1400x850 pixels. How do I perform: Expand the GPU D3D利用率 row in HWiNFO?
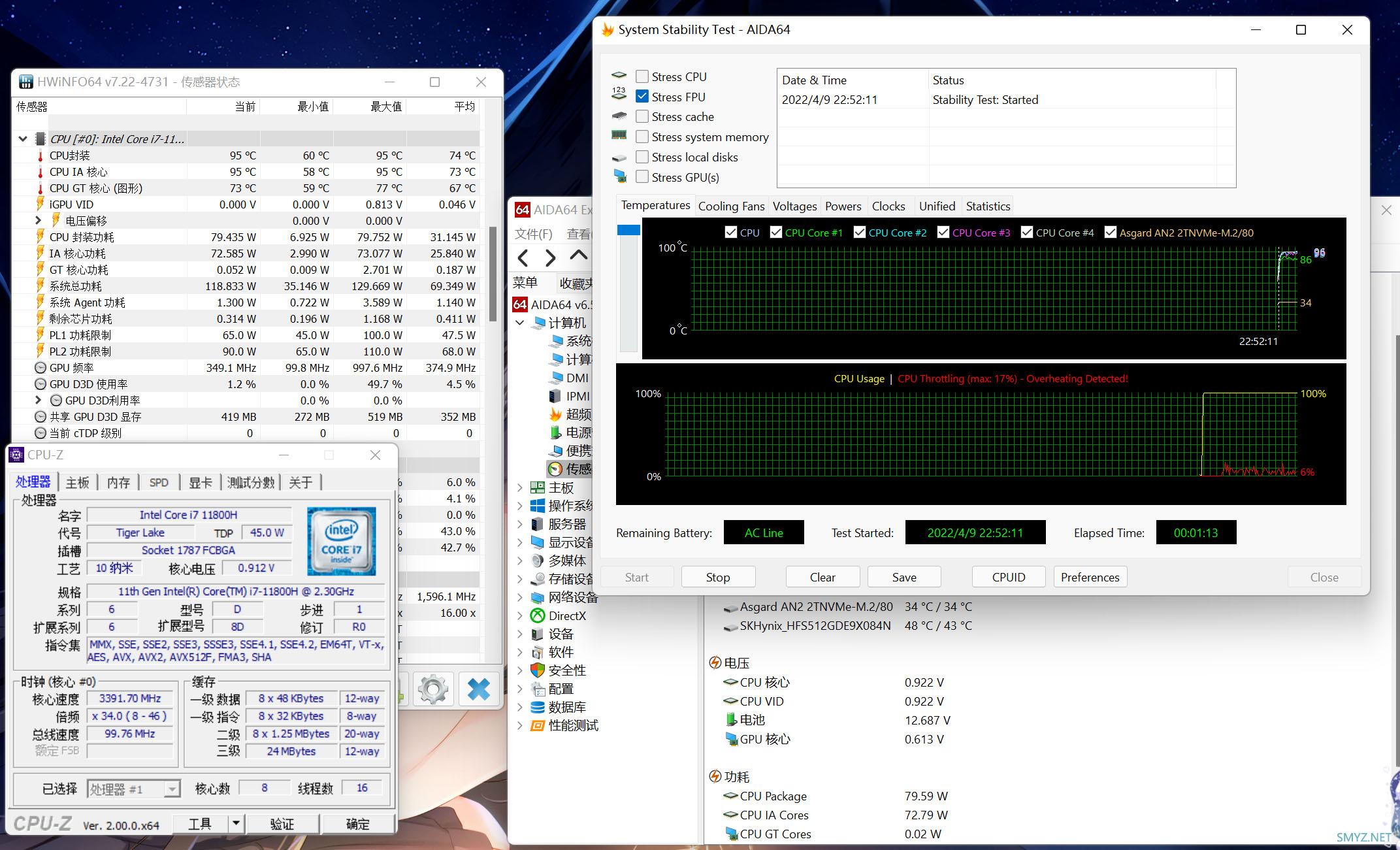[x=38, y=400]
